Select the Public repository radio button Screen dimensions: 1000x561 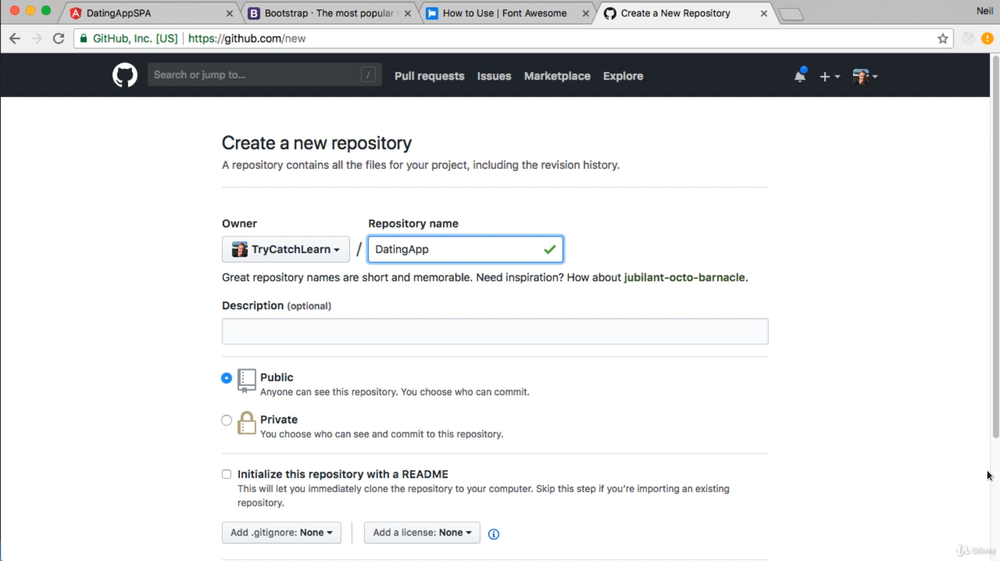click(x=227, y=378)
